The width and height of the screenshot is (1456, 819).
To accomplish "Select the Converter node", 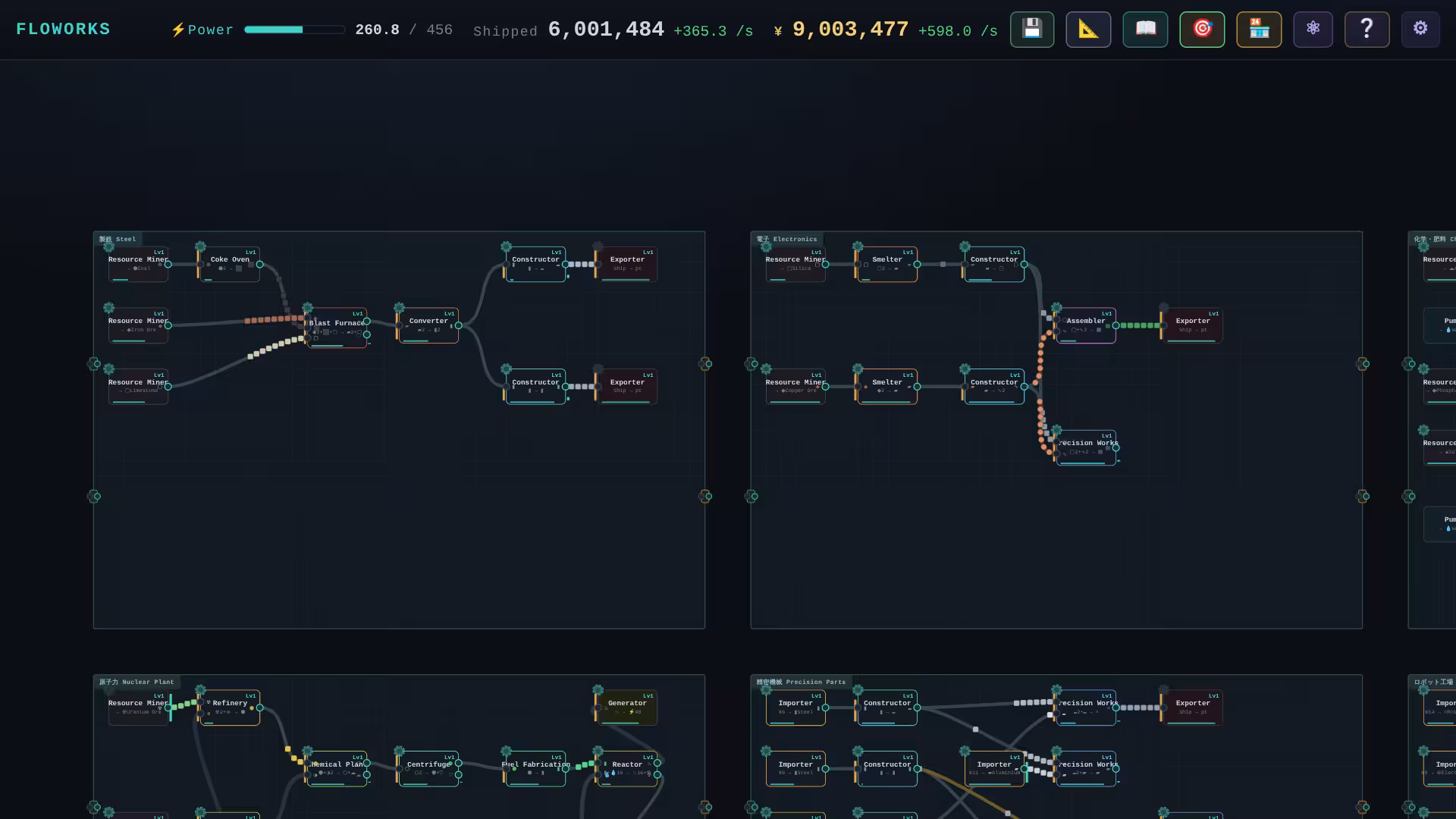I will (x=428, y=325).
